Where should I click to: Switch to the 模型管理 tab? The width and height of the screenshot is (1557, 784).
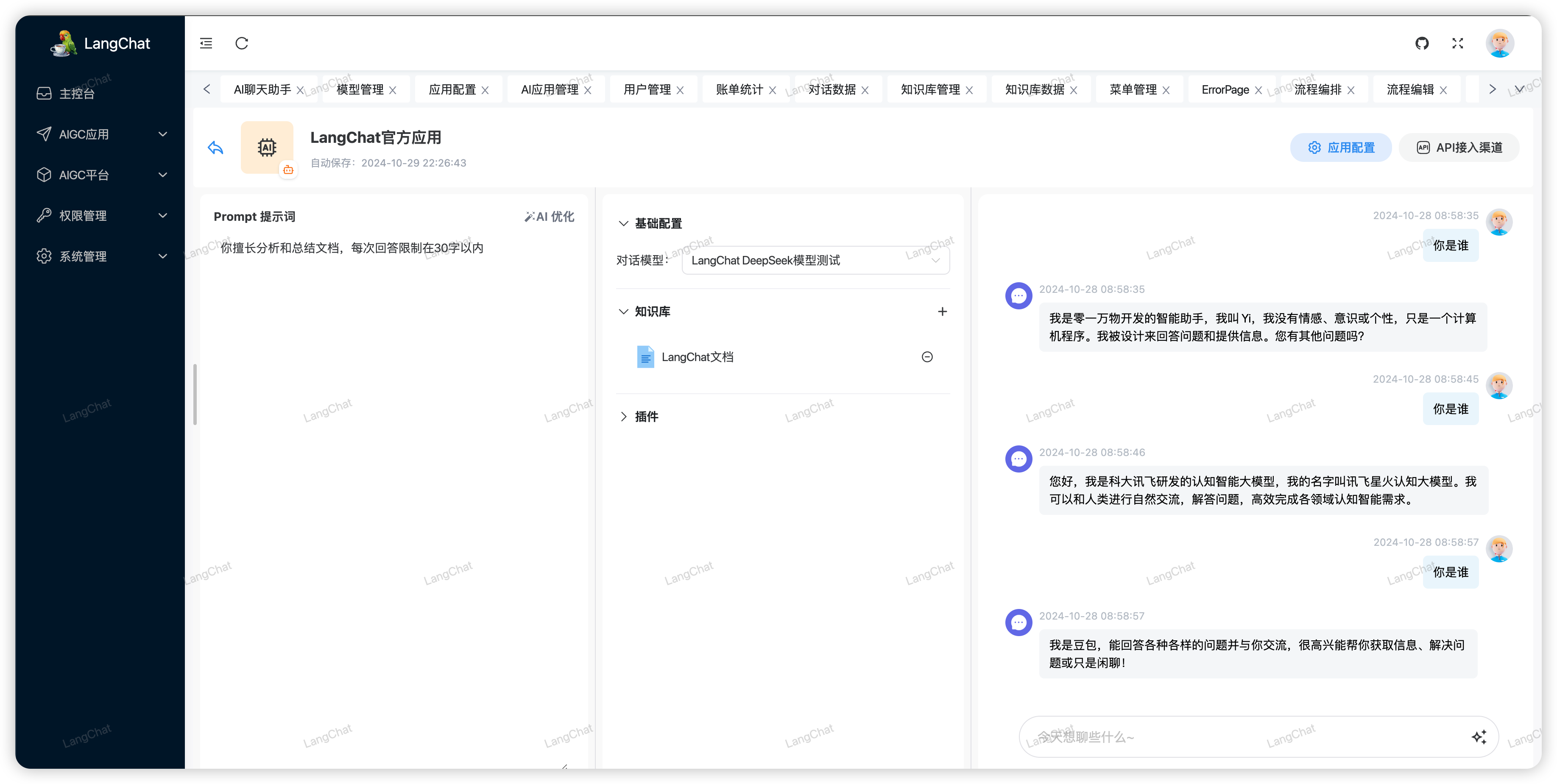tap(360, 90)
